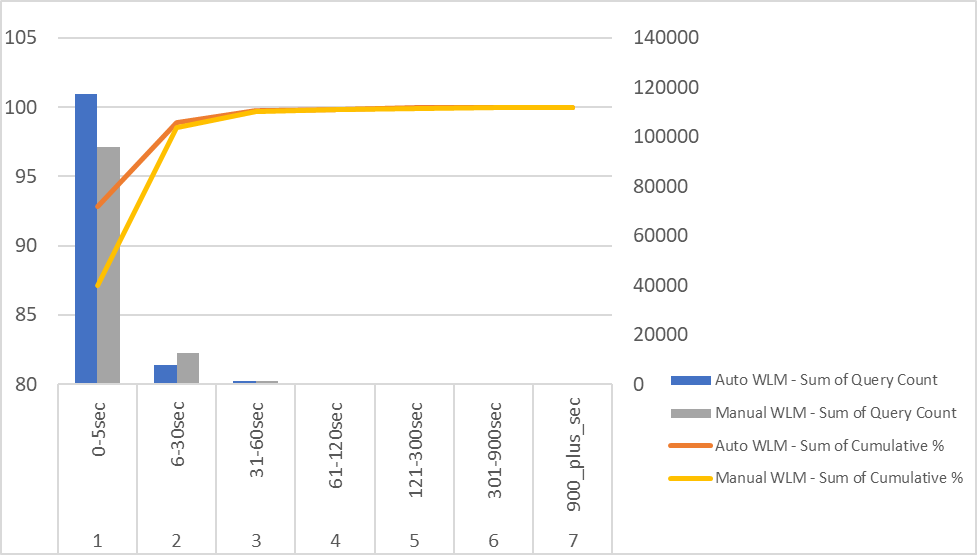Image resolution: width=977 pixels, height=555 pixels.
Task: Click the 80000 label on the secondary axis
Action: point(660,187)
